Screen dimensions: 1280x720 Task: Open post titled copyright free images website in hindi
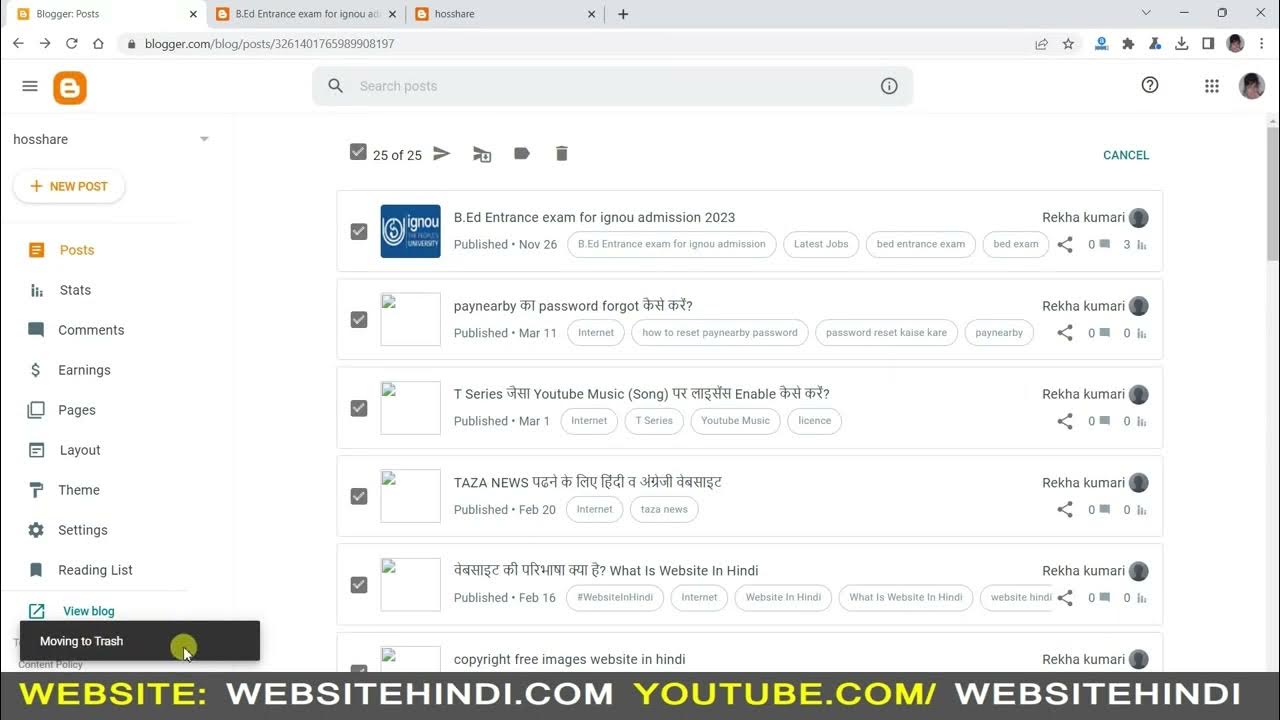click(x=570, y=659)
